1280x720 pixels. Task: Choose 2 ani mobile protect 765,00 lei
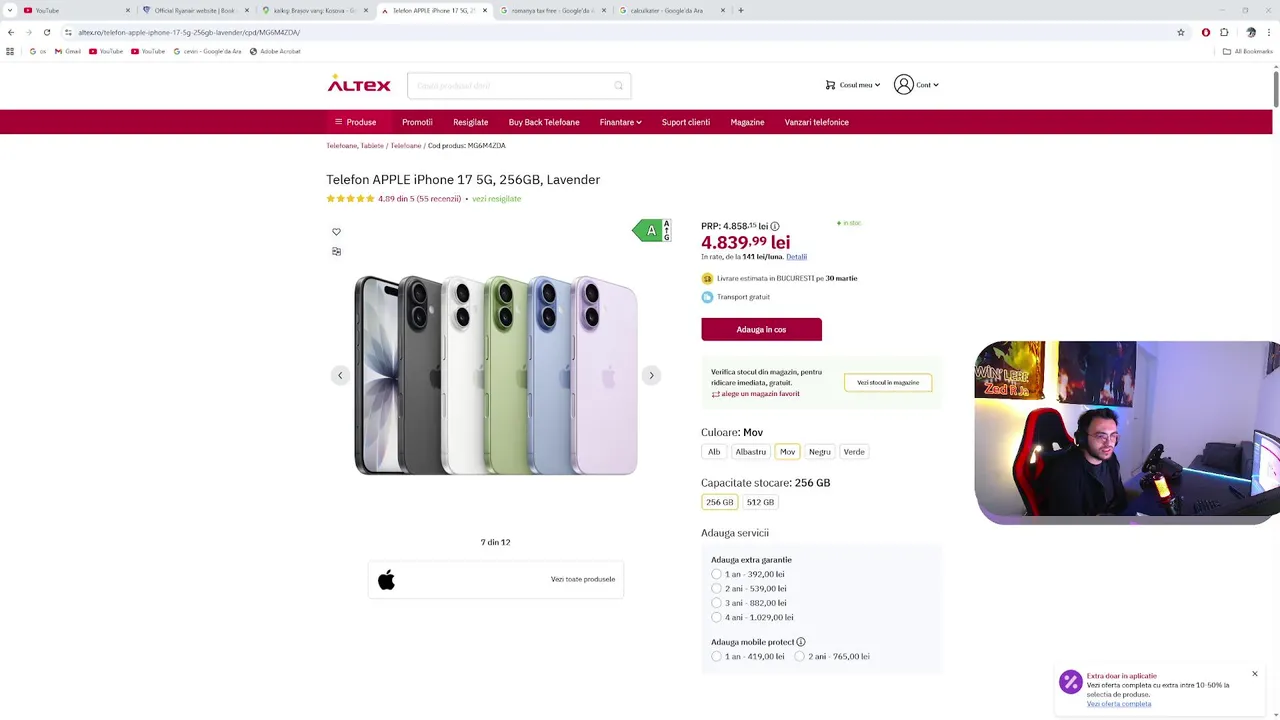[799, 656]
